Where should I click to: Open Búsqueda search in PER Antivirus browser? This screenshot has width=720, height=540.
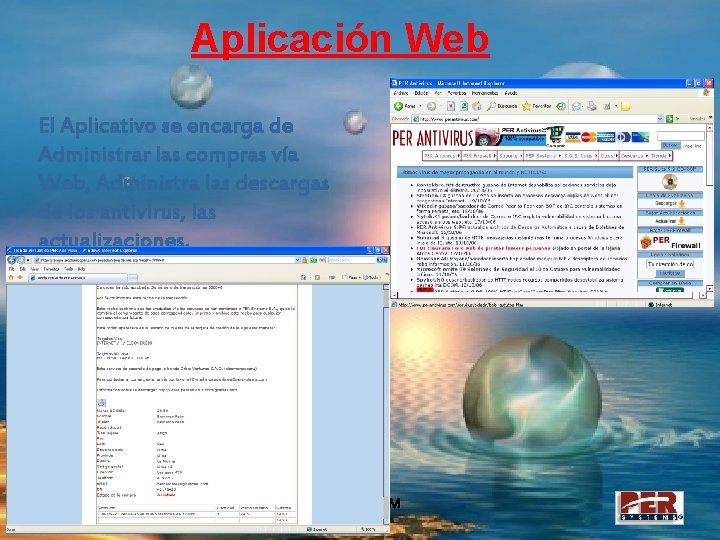[x=502, y=106]
